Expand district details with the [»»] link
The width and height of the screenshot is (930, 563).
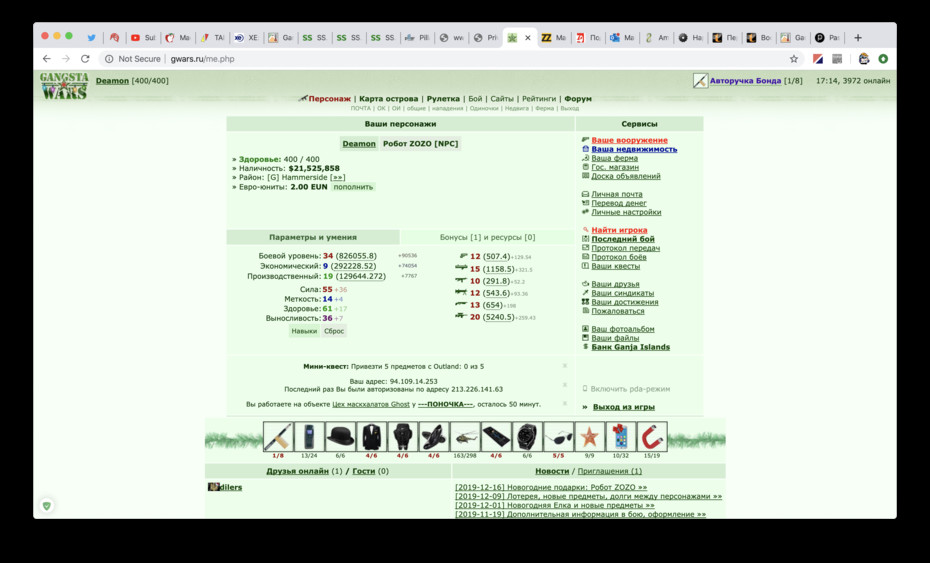[337, 177]
